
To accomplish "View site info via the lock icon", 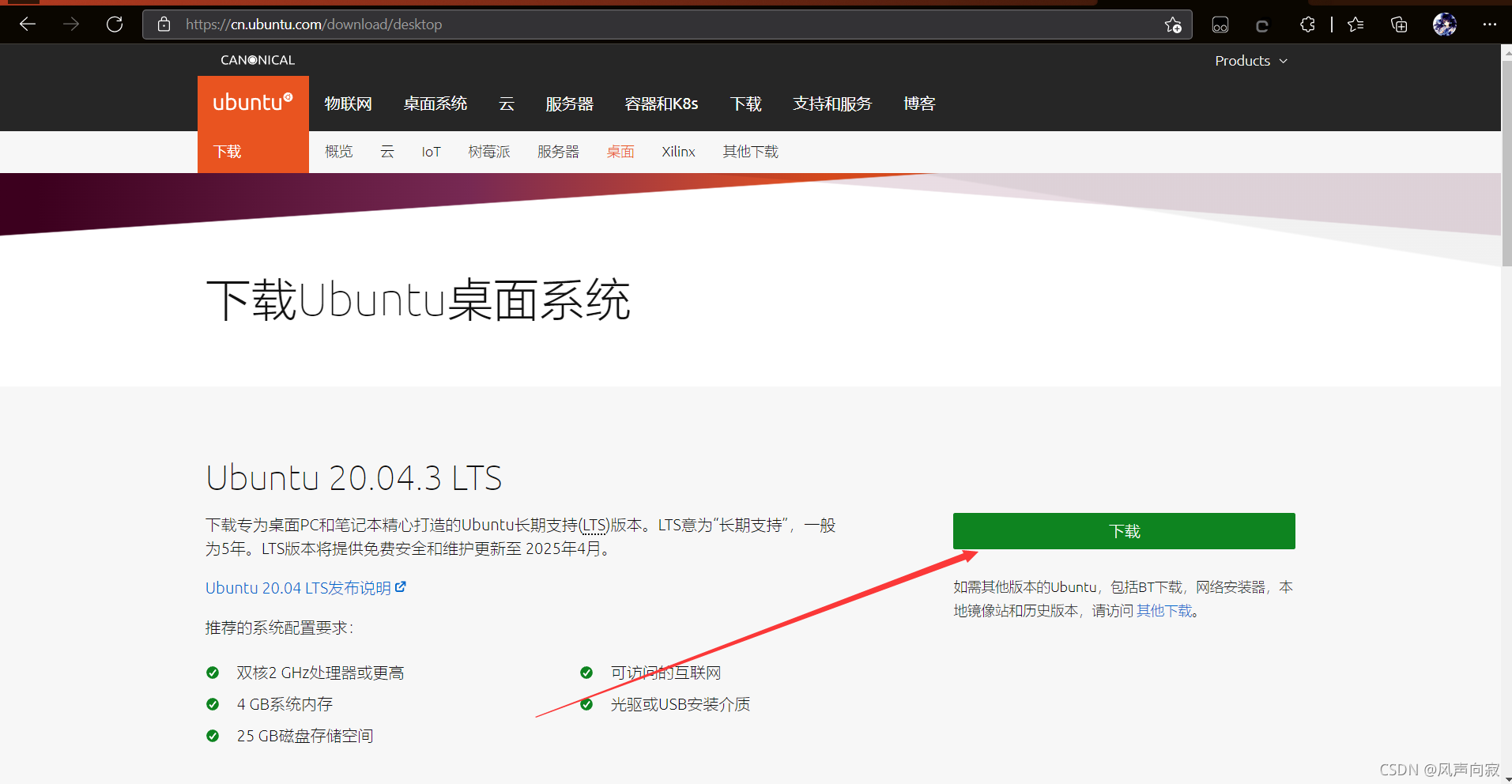I will 164,24.
